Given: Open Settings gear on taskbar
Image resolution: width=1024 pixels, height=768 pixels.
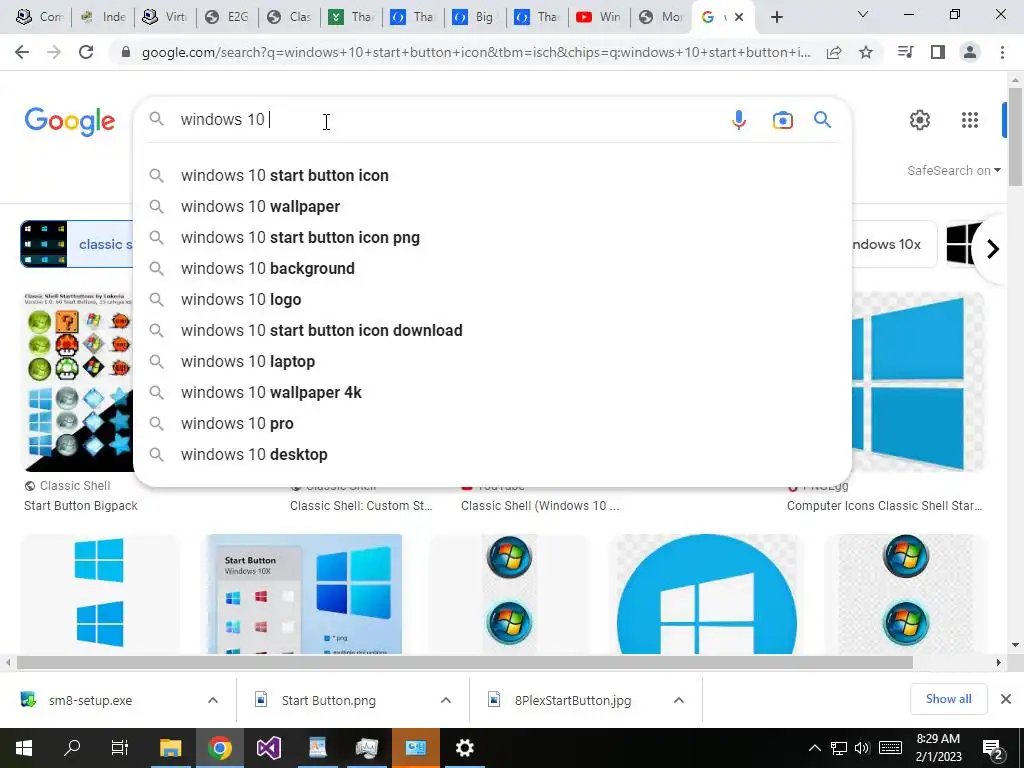Looking at the screenshot, I should pyautogui.click(x=464, y=748).
